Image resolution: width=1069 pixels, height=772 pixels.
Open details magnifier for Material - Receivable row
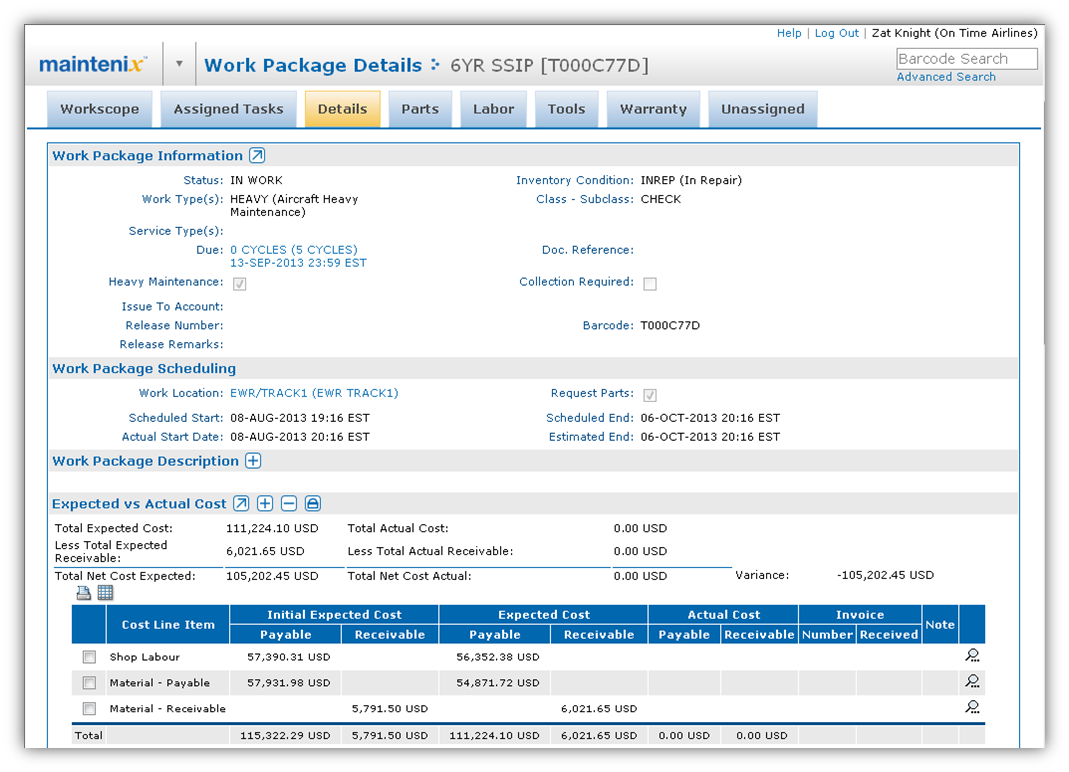click(x=972, y=707)
